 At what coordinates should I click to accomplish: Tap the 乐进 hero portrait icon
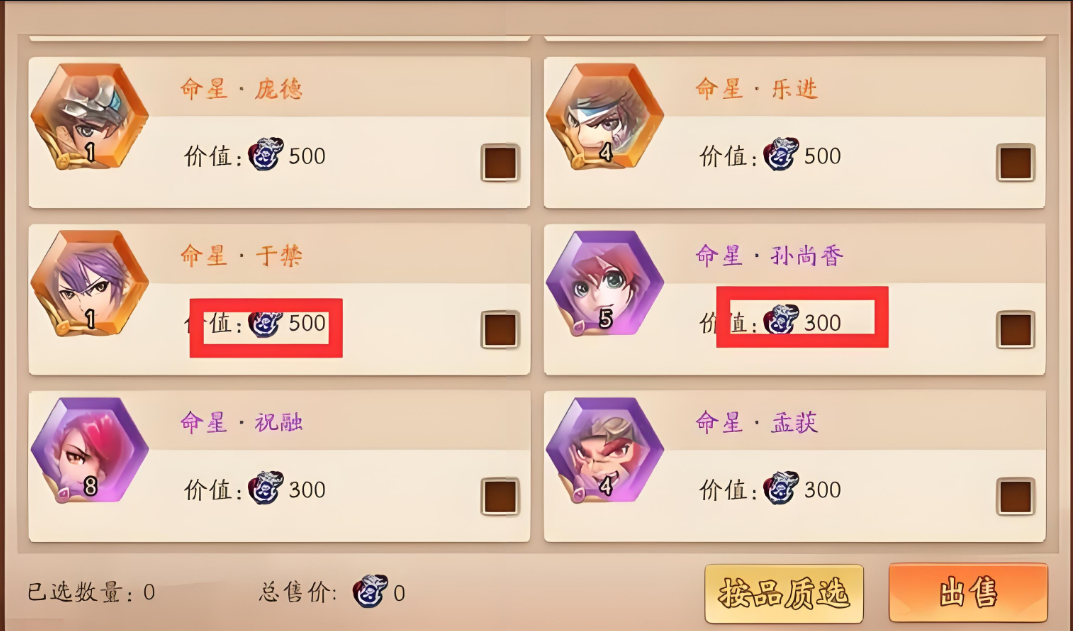click(605, 116)
